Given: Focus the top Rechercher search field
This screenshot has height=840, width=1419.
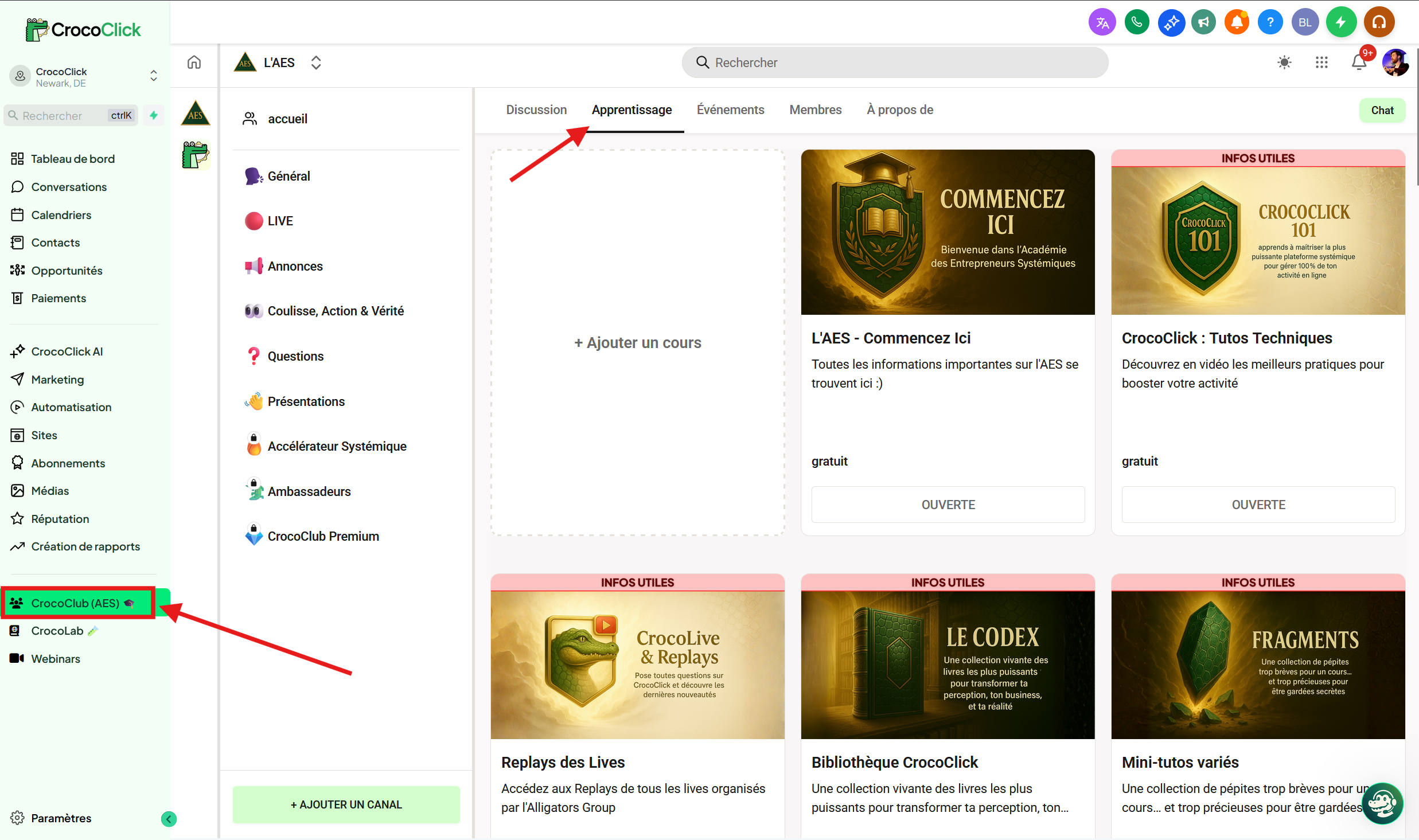Looking at the screenshot, I should 895,62.
